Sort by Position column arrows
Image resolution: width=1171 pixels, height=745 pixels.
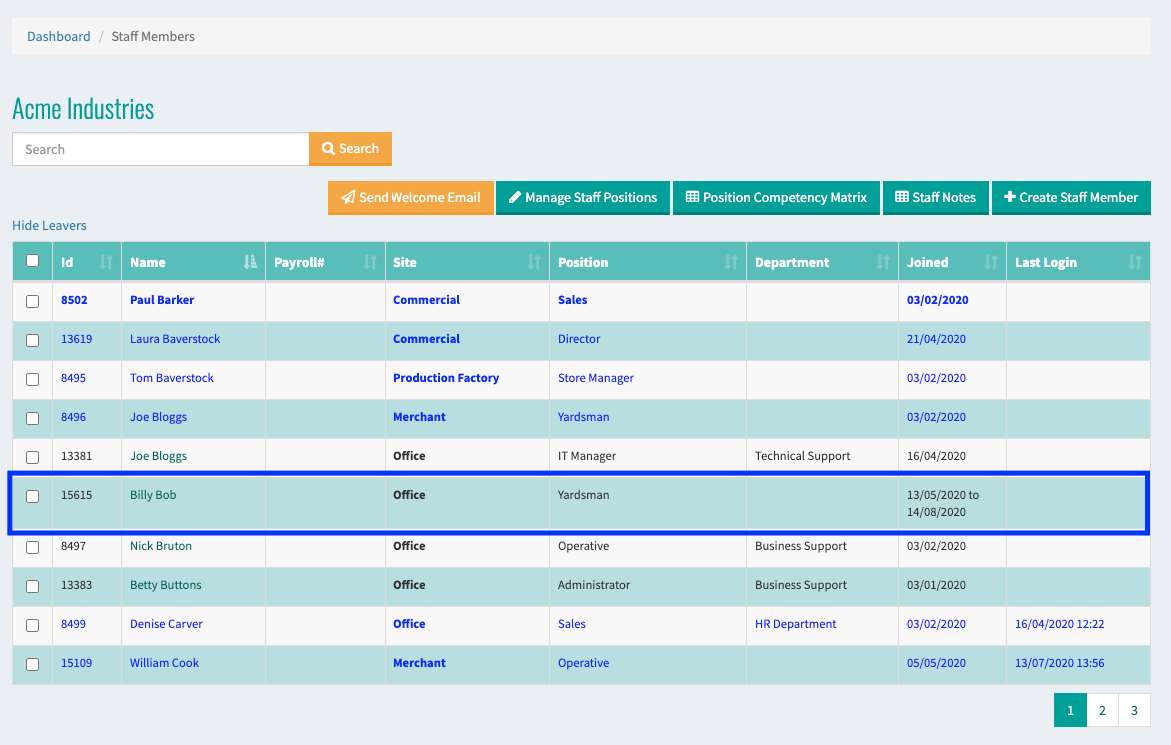pos(731,262)
